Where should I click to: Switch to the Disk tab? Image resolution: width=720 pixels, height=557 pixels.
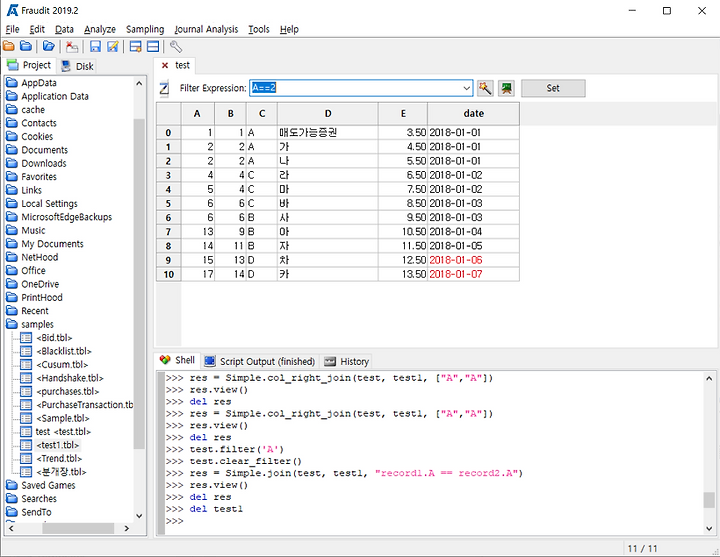(x=78, y=66)
